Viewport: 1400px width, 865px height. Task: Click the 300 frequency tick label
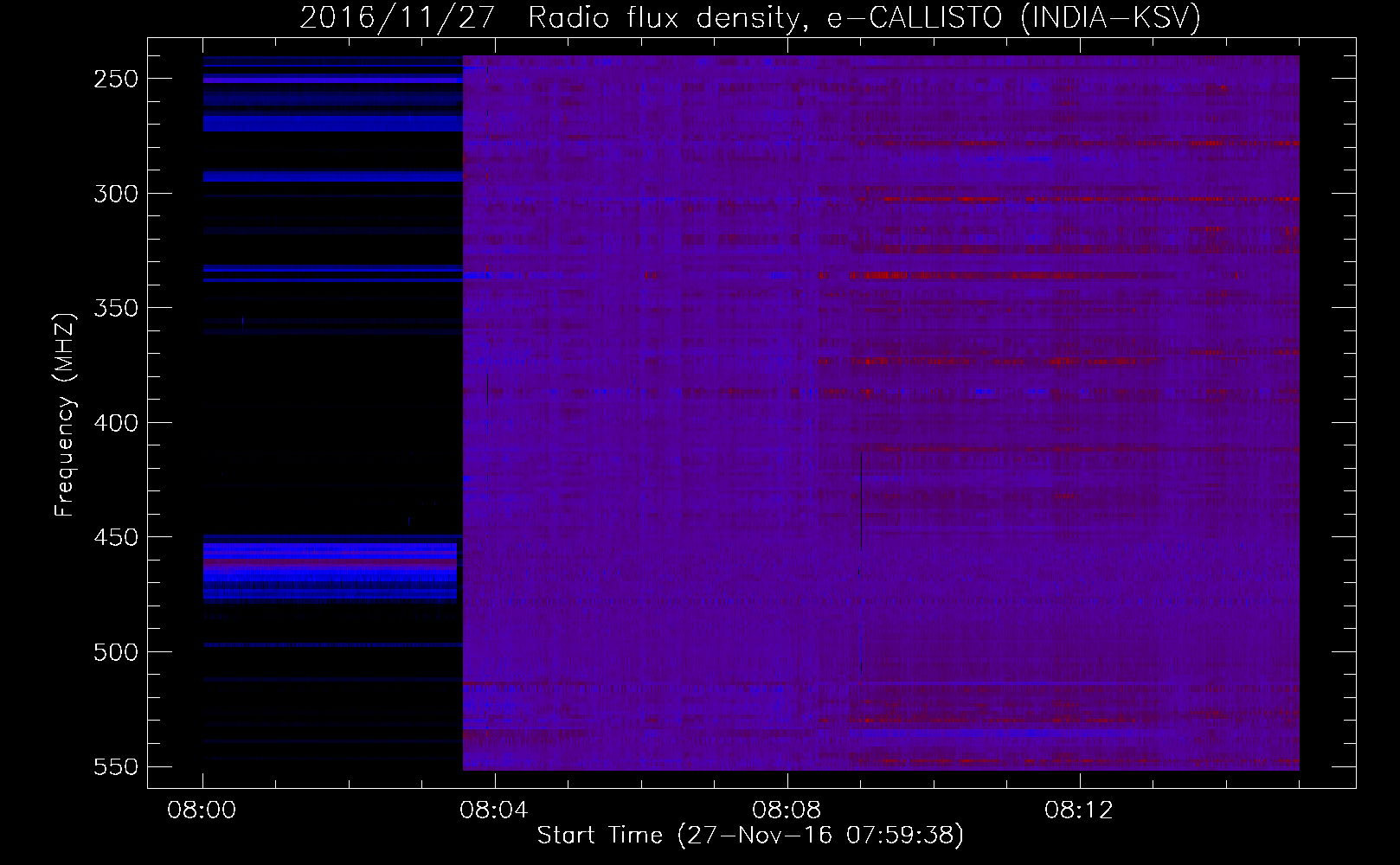point(116,194)
